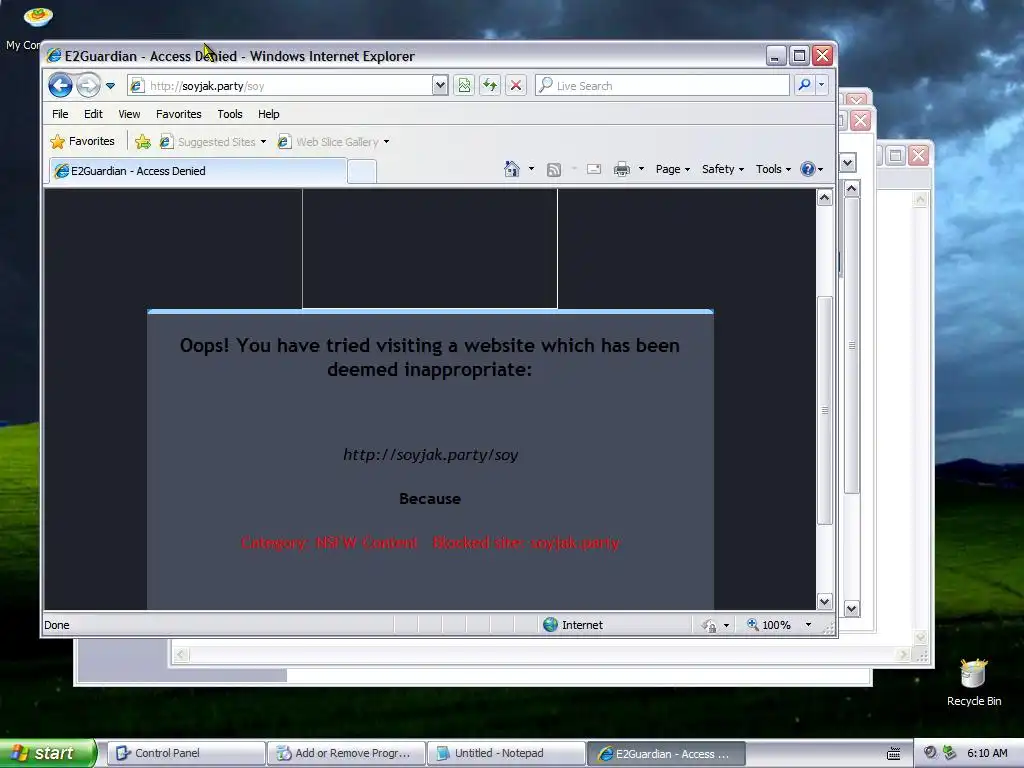Screen dimensions: 1024x768
Task: Click the page scroll up arrow
Action: [x=825, y=197]
